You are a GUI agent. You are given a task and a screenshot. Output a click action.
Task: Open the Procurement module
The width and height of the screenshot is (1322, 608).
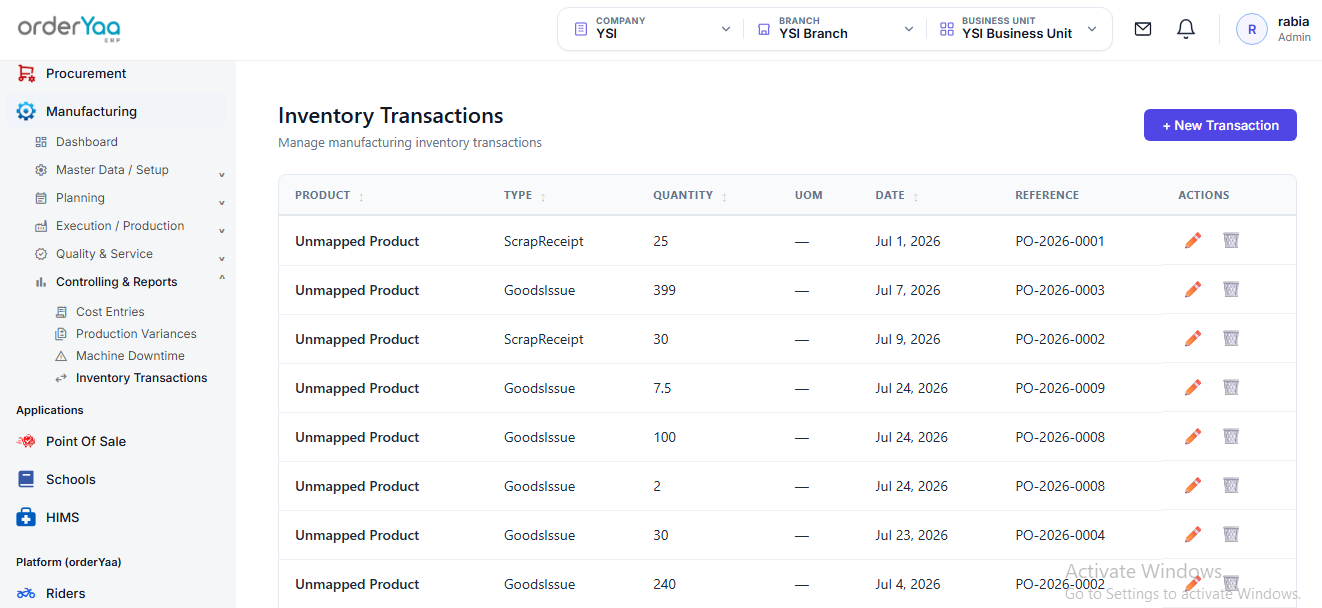[86, 73]
